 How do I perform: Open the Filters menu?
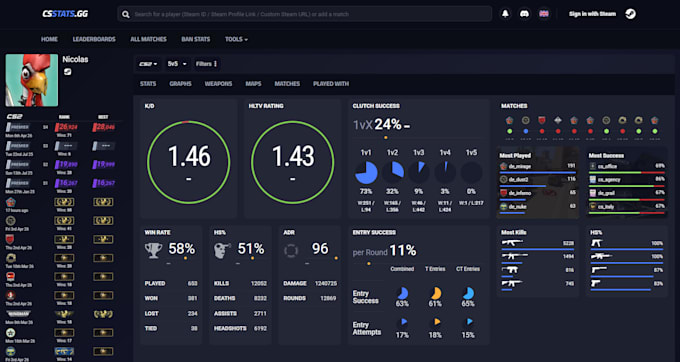point(206,64)
